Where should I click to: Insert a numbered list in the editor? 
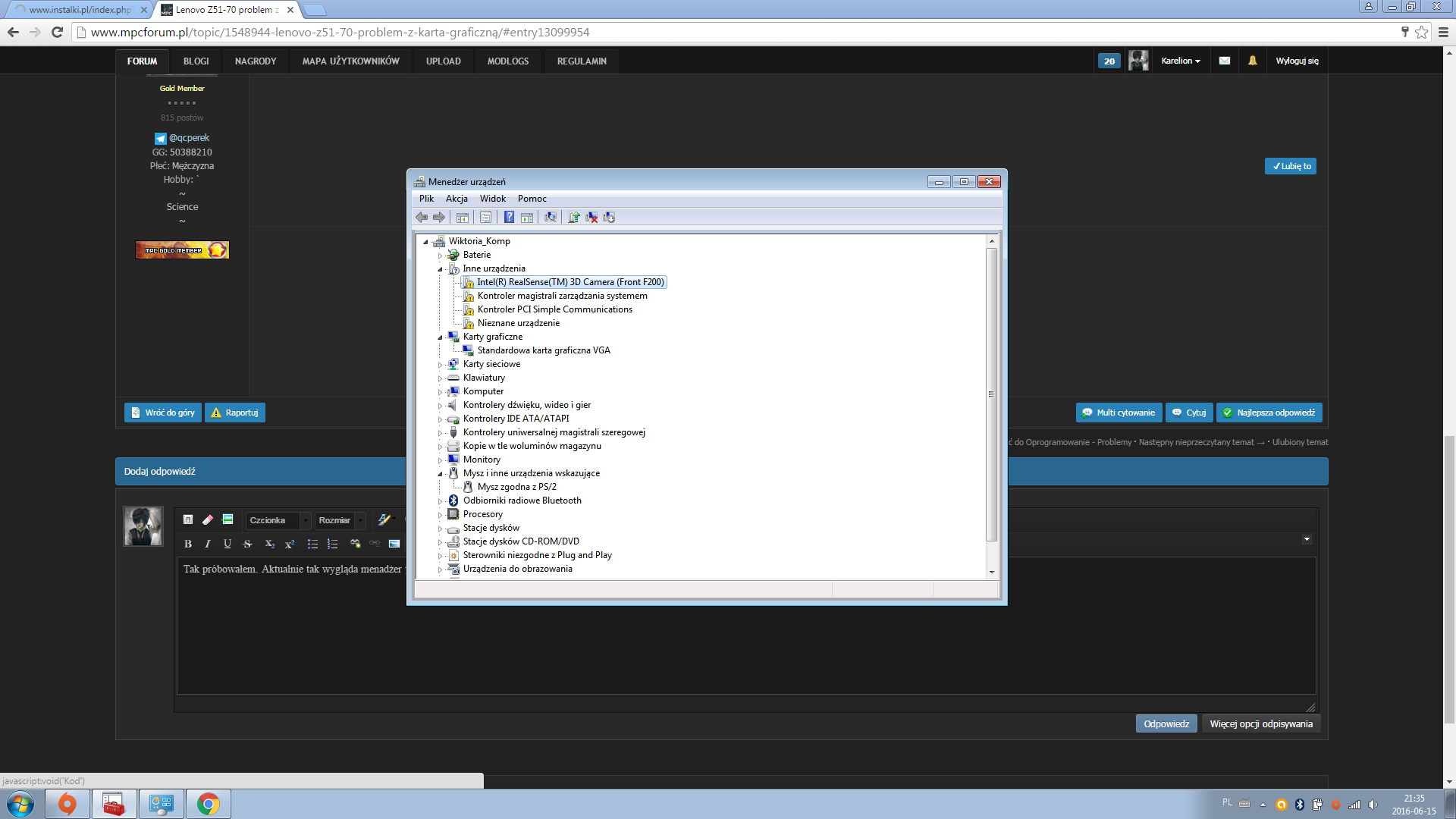click(x=332, y=544)
